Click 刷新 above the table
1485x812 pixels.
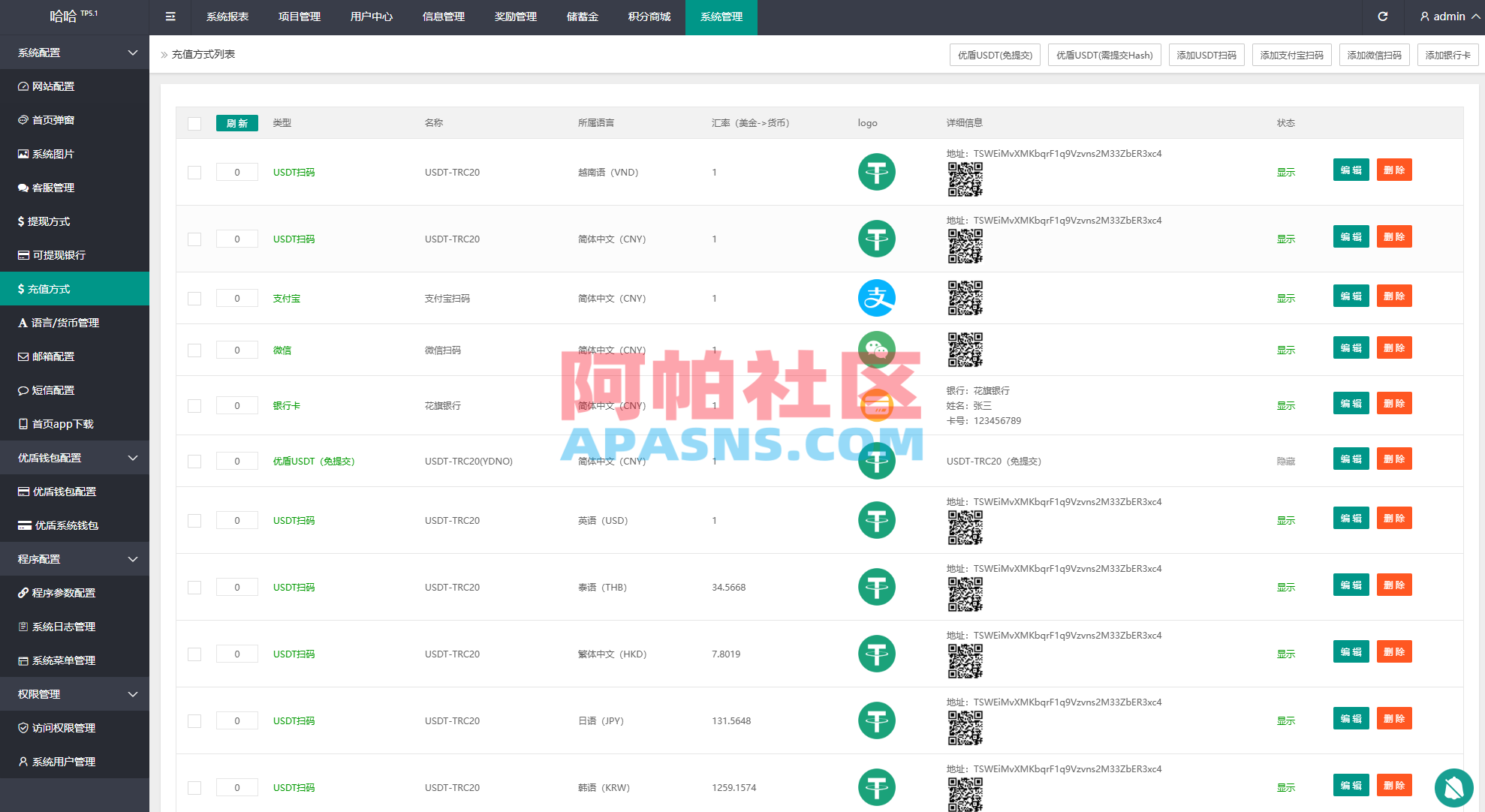click(236, 123)
